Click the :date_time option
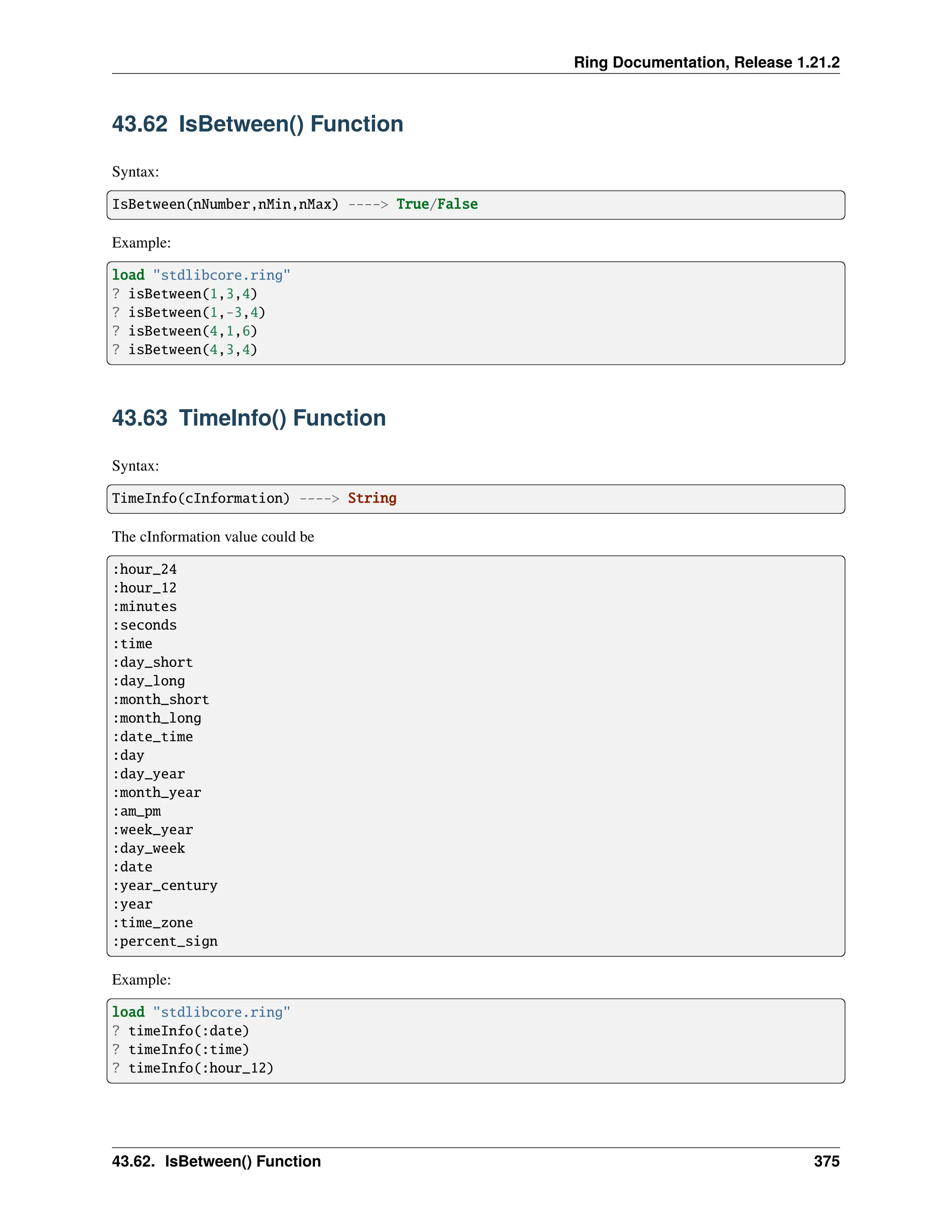The image size is (952, 1232). tap(153, 737)
